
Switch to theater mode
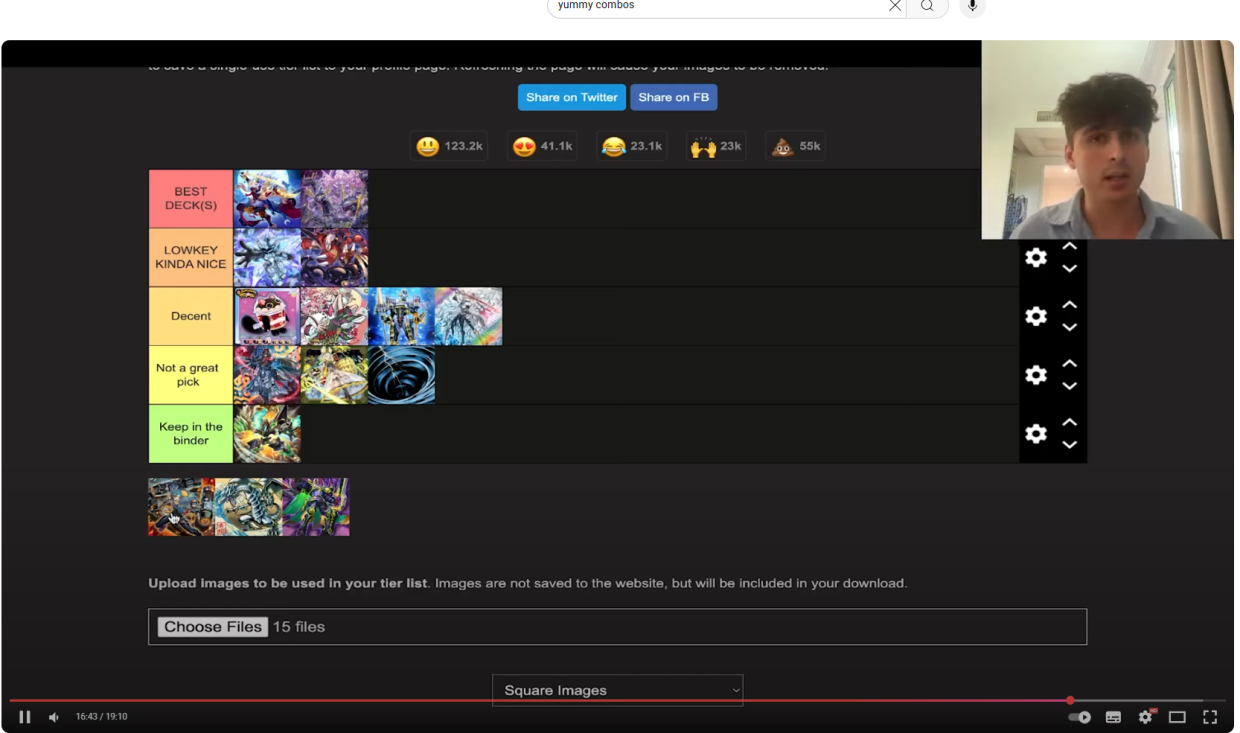(x=1177, y=717)
